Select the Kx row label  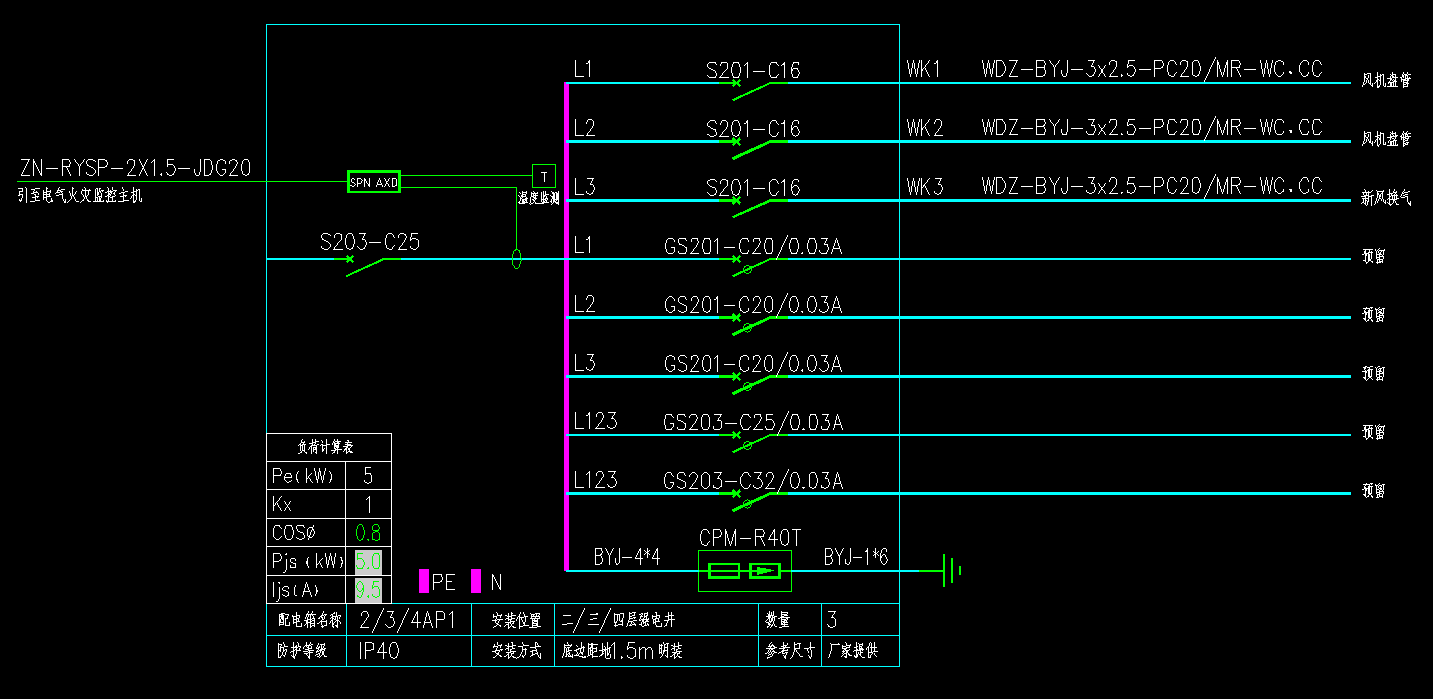coord(283,504)
